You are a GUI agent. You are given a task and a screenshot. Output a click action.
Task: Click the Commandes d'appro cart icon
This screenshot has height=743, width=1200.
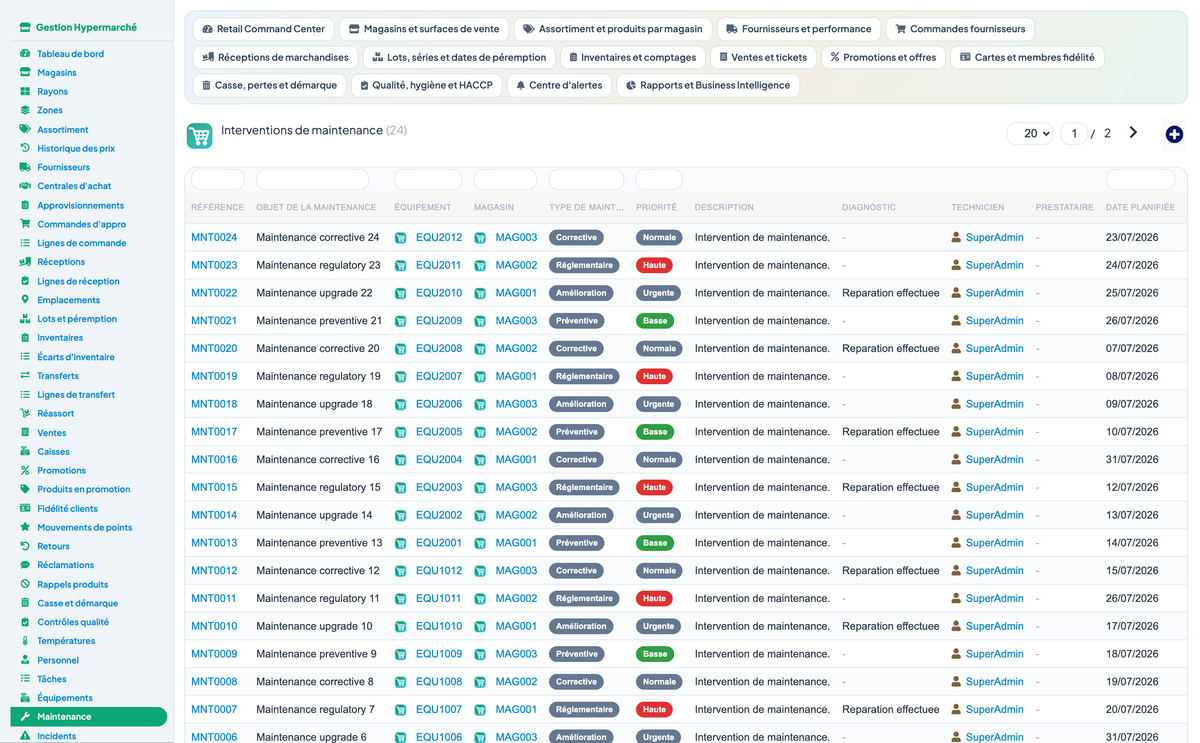coord(25,224)
